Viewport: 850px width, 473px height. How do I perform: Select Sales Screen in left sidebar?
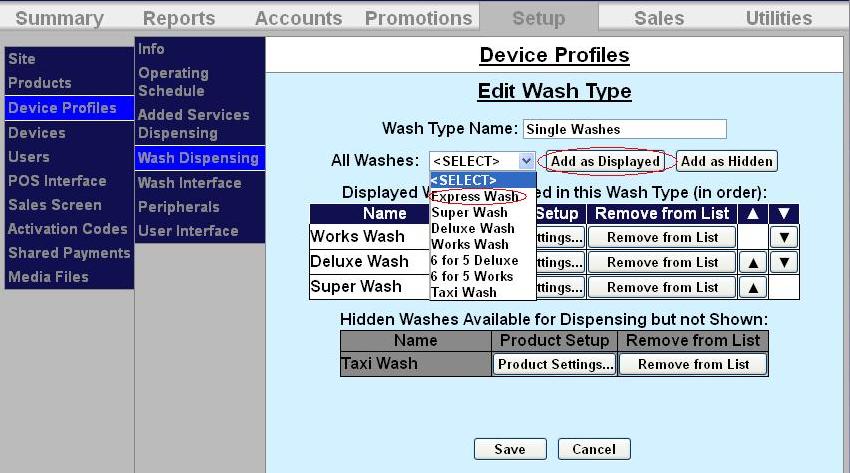click(55, 205)
